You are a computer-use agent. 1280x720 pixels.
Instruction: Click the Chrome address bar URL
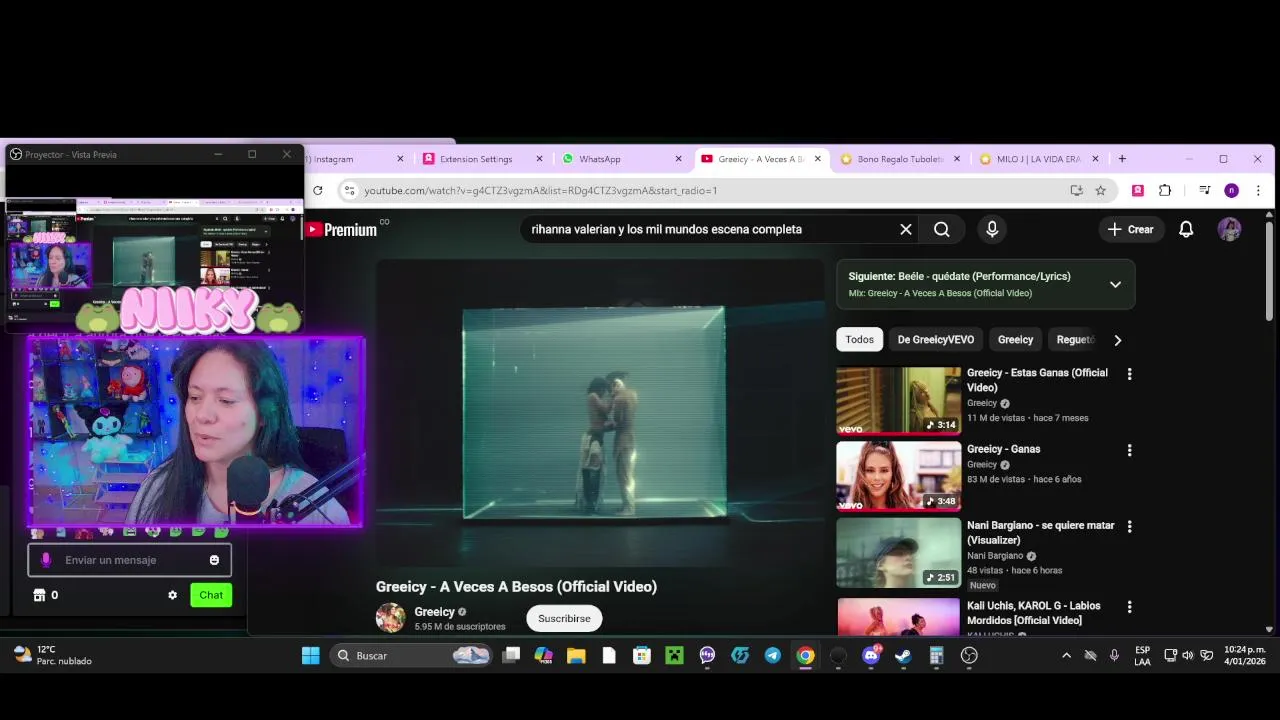coord(541,190)
